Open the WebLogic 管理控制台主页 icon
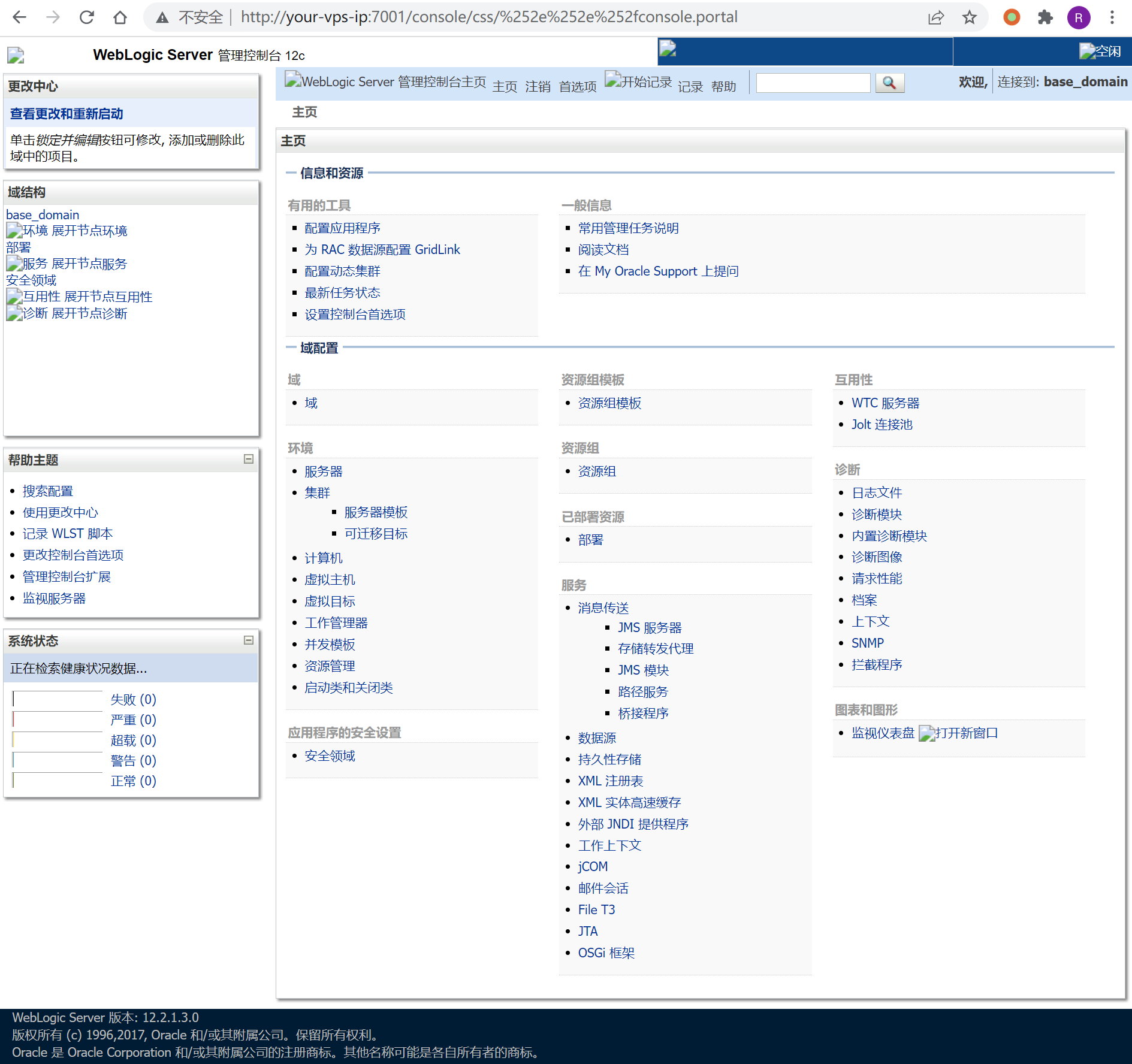Screen dimensions: 1132x1064 tap(293, 80)
